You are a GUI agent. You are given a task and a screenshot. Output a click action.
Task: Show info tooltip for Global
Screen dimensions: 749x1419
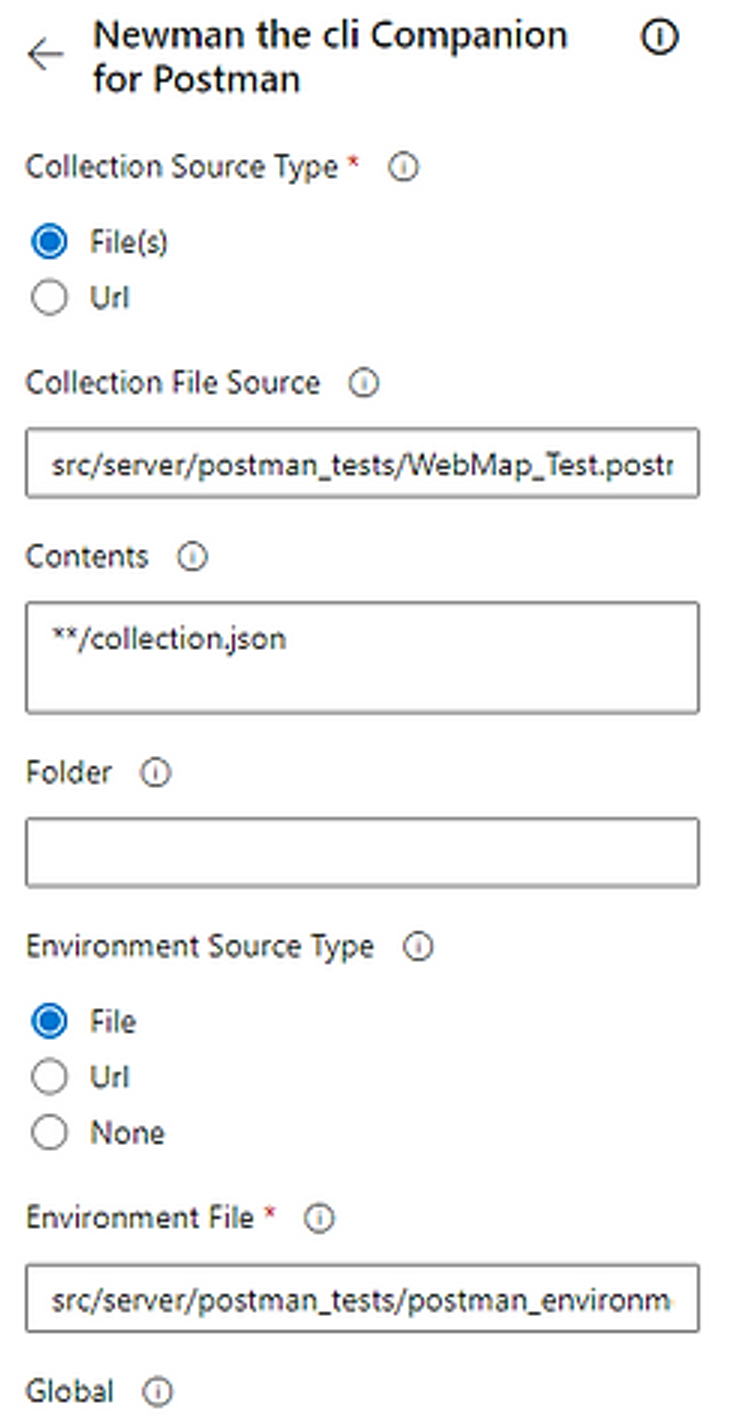[x=158, y=1391]
